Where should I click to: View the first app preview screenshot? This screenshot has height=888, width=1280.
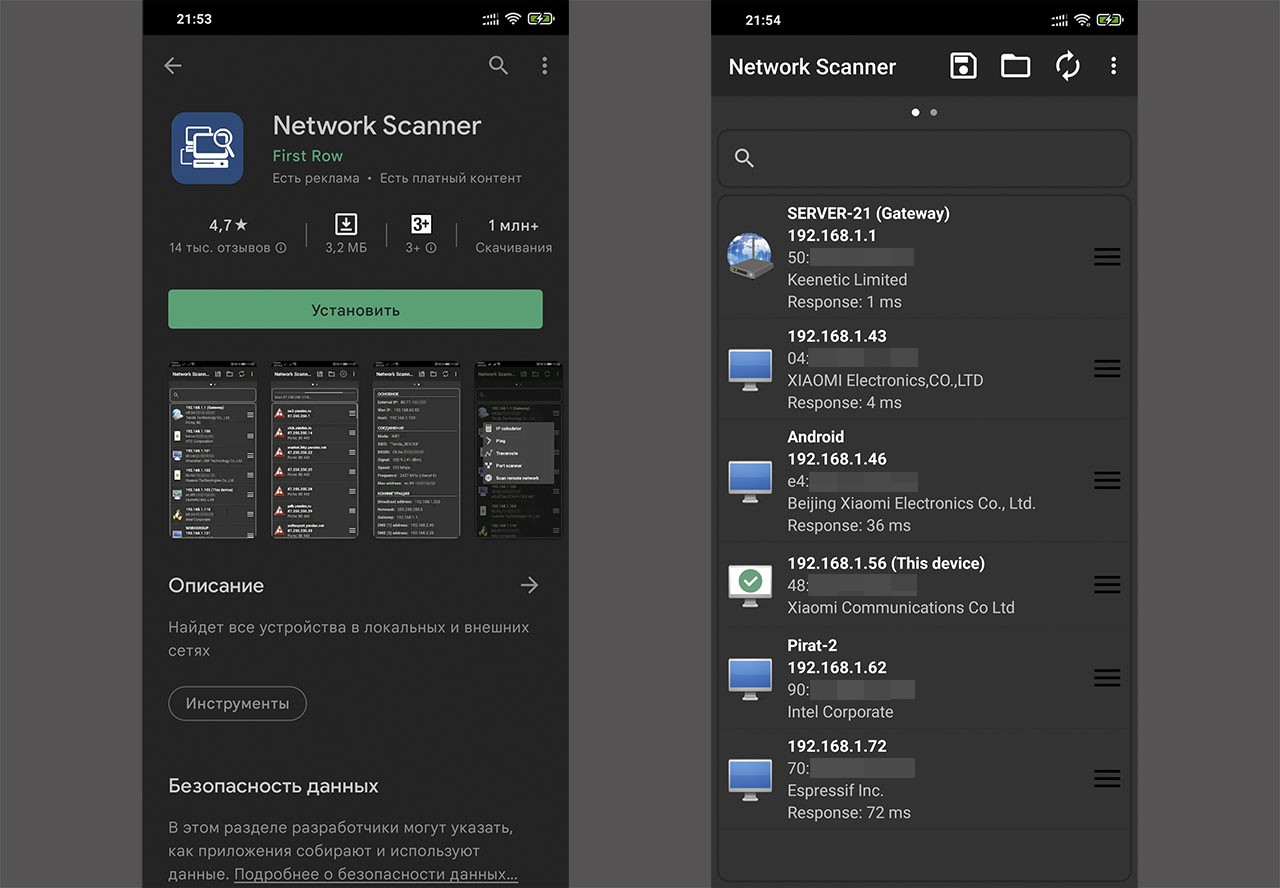click(212, 451)
